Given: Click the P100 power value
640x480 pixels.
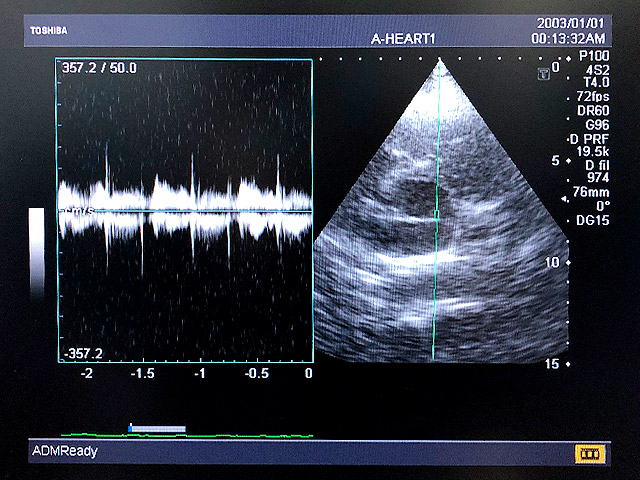Looking at the screenshot, I should coord(594,56).
